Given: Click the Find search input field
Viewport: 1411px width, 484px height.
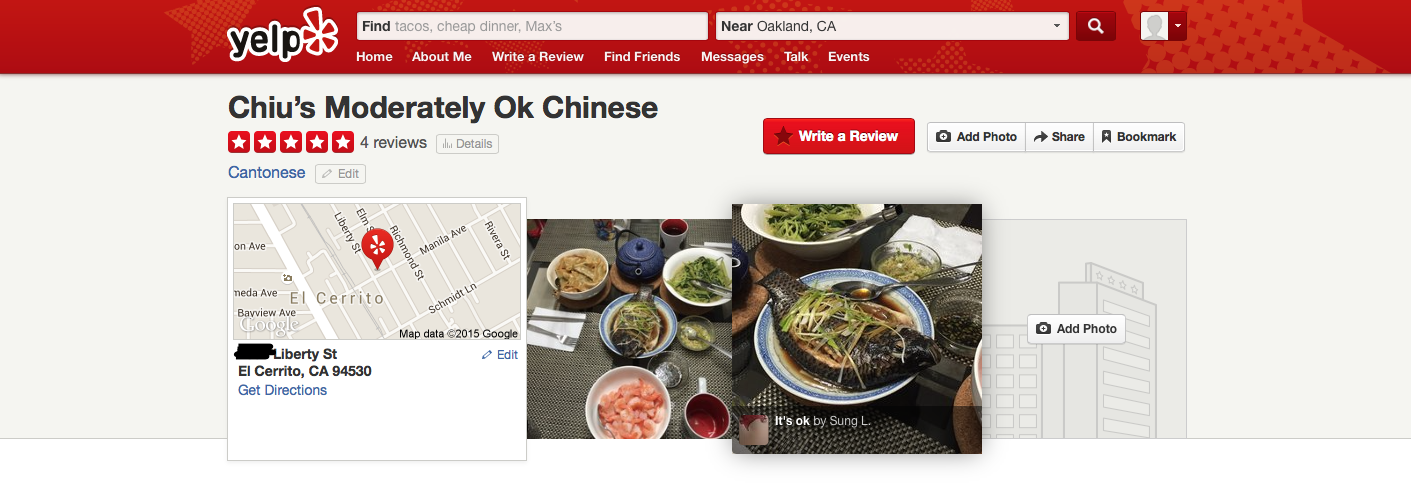Looking at the screenshot, I should pyautogui.click(x=532, y=26).
